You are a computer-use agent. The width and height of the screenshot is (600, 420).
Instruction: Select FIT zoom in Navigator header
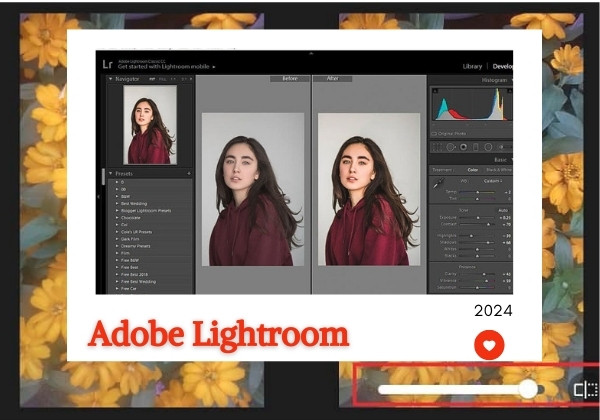[152, 79]
